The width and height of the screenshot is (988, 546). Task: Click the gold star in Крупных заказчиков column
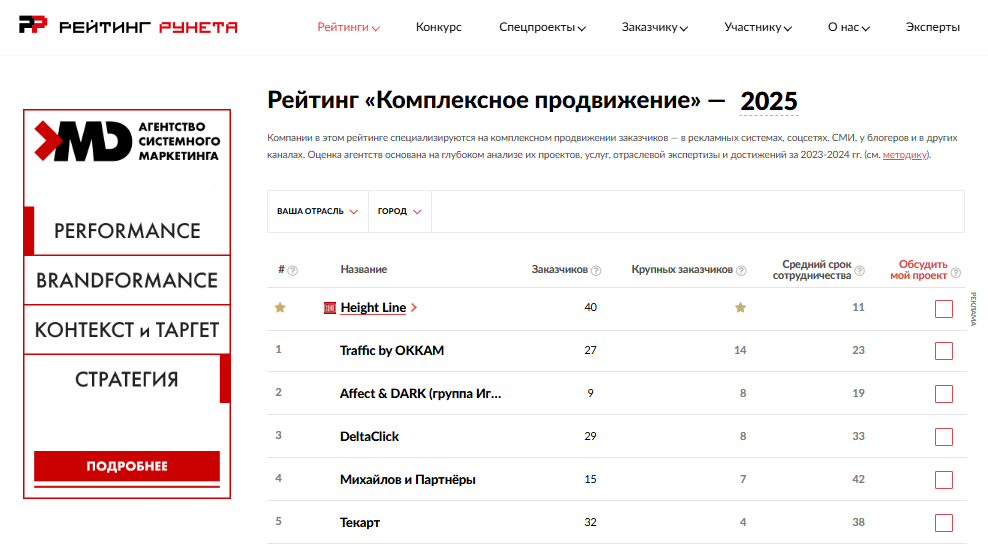coord(740,307)
